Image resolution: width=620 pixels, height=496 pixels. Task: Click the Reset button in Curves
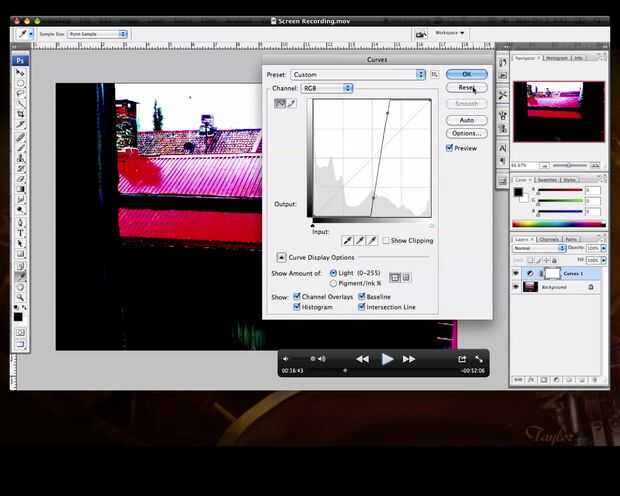click(x=467, y=87)
